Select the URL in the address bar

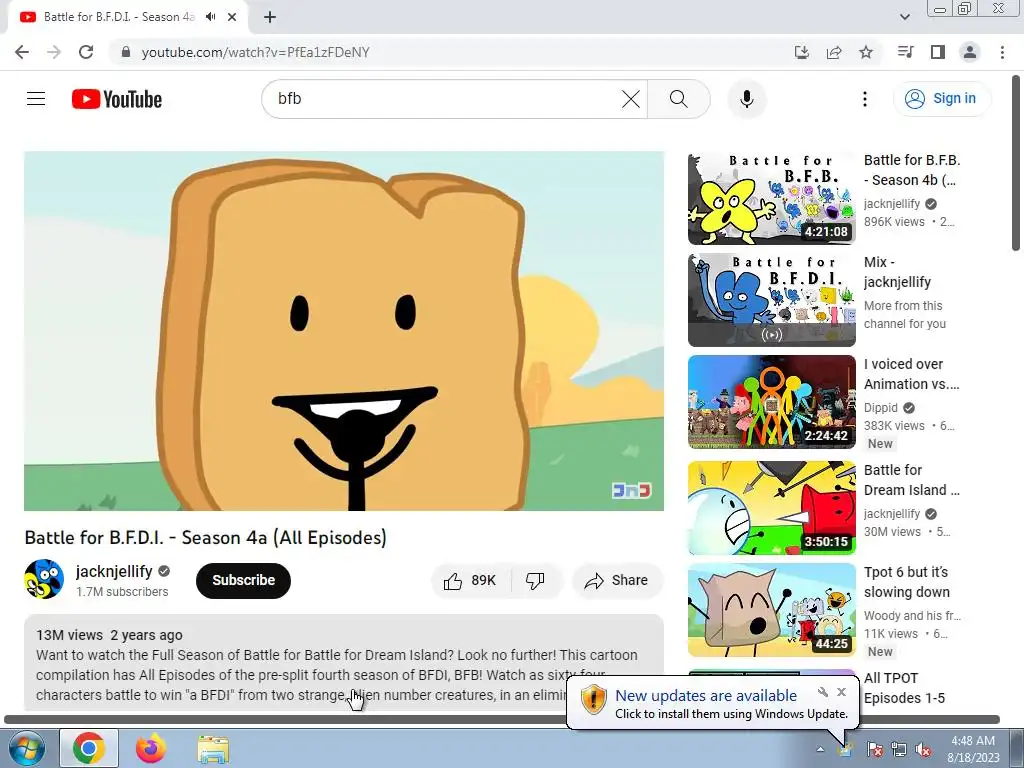(255, 52)
